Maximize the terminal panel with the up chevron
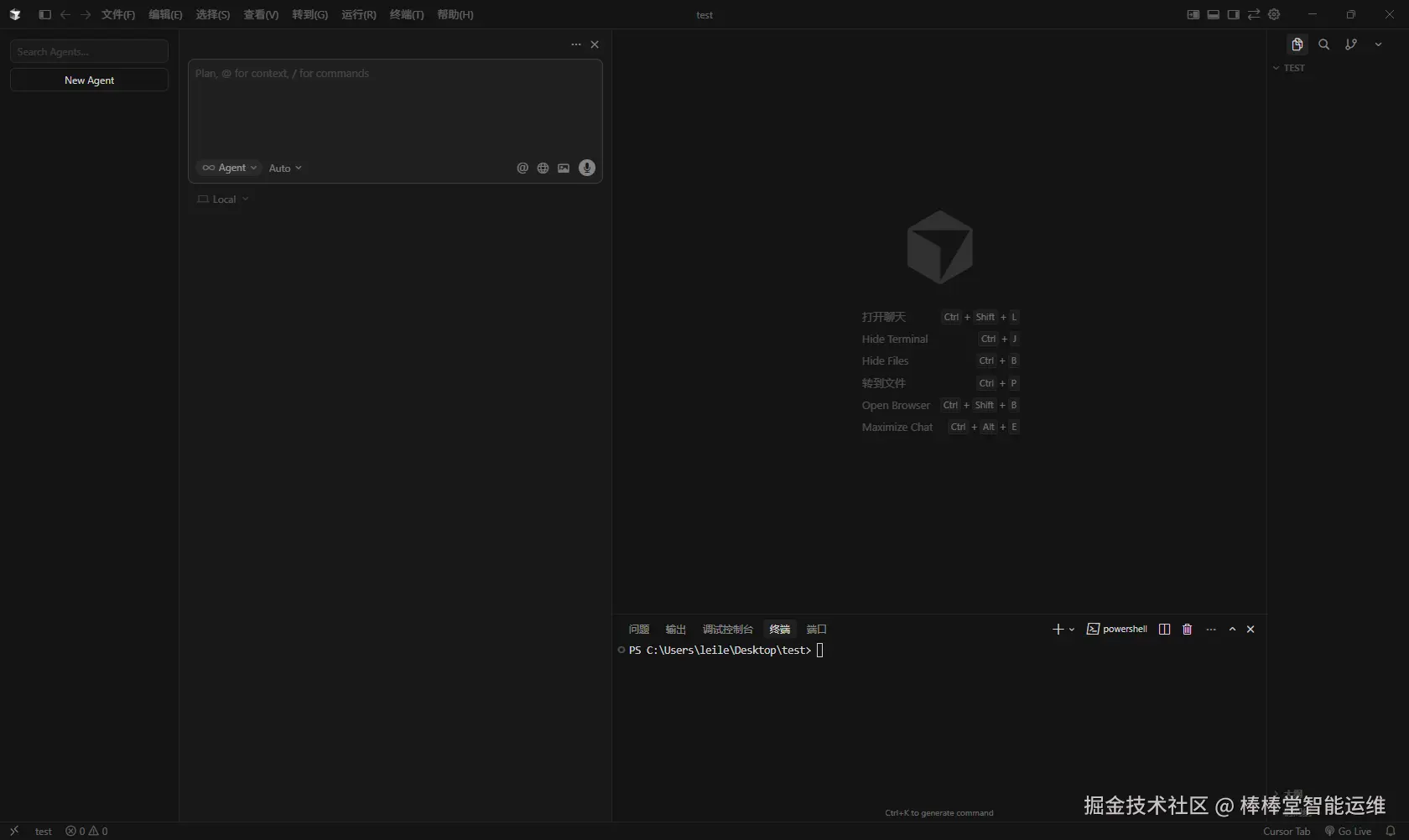 [1232, 629]
